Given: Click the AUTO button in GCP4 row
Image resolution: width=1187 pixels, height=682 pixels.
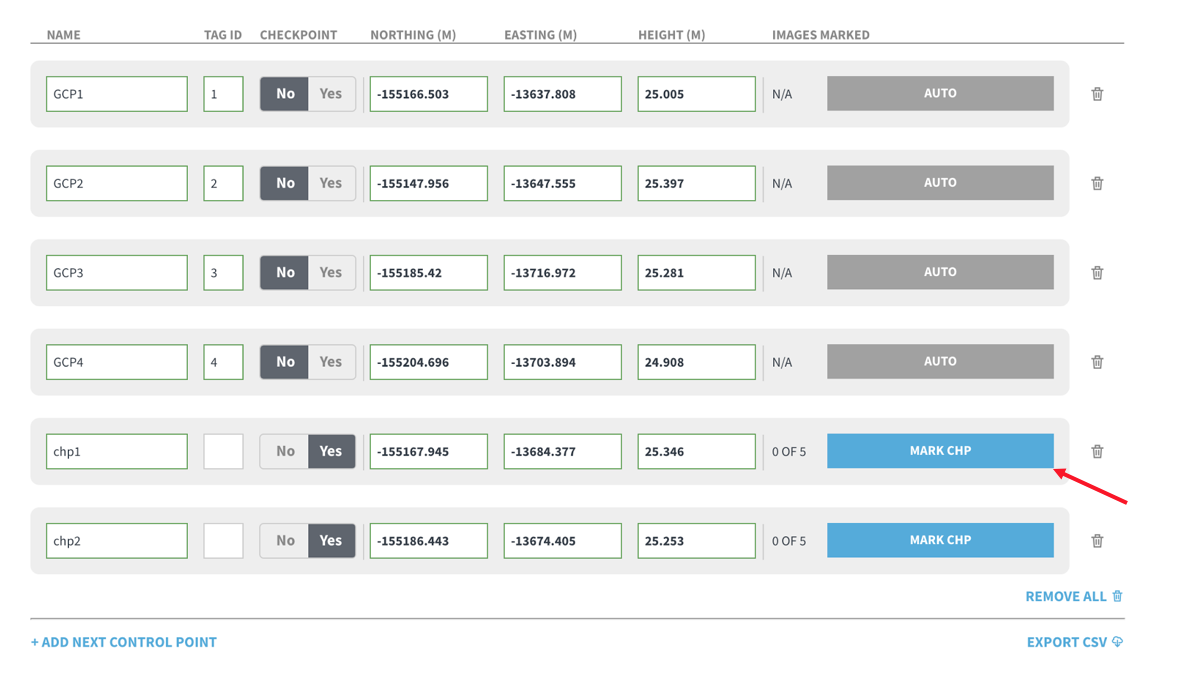Looking at the screenshot, I should [940, 361].
